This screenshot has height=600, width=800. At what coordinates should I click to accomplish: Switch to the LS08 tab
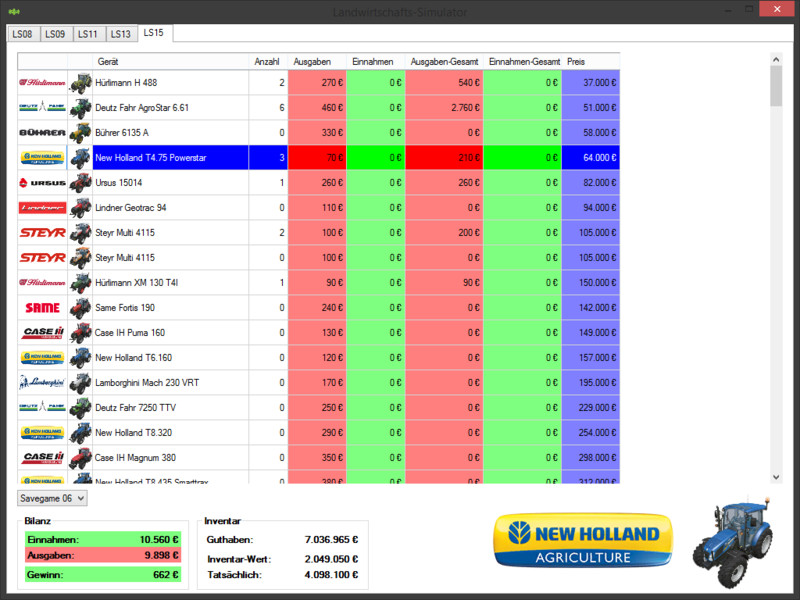pyautogui.click(x=22, y=34)
